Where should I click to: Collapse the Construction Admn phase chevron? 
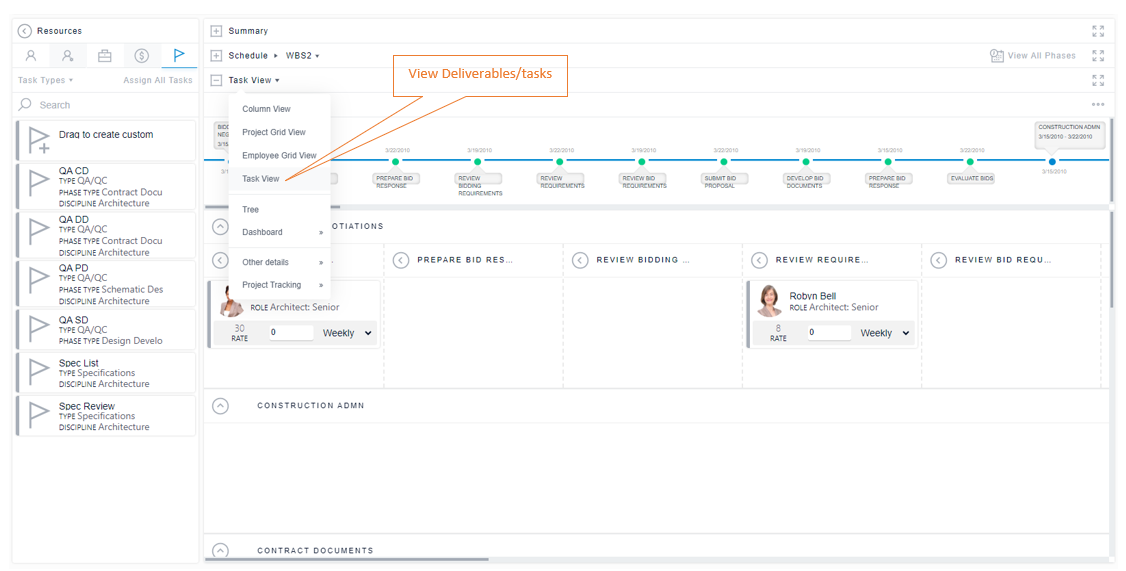(220, 406)
